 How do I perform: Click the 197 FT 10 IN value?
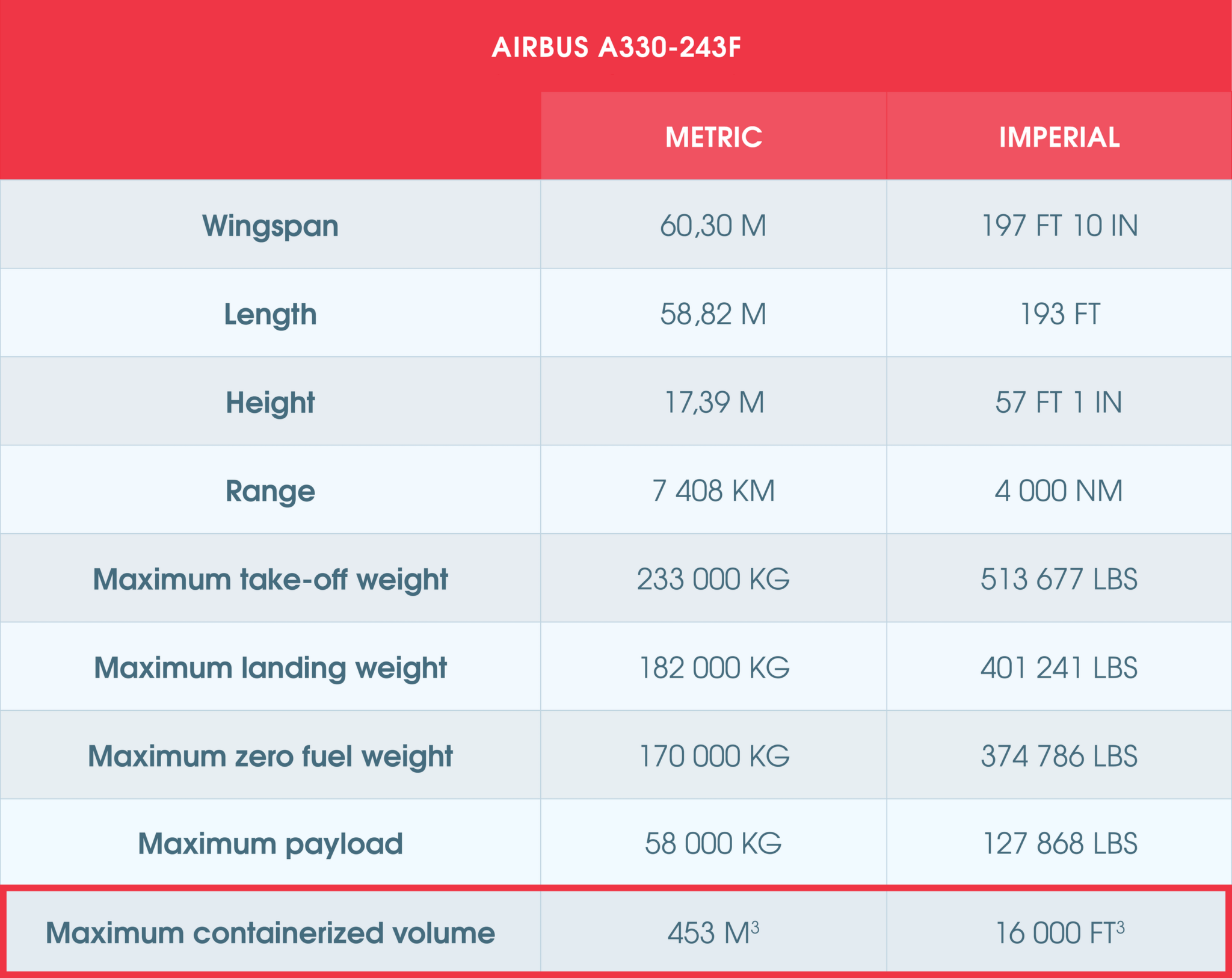click(x=1059, y=226)
